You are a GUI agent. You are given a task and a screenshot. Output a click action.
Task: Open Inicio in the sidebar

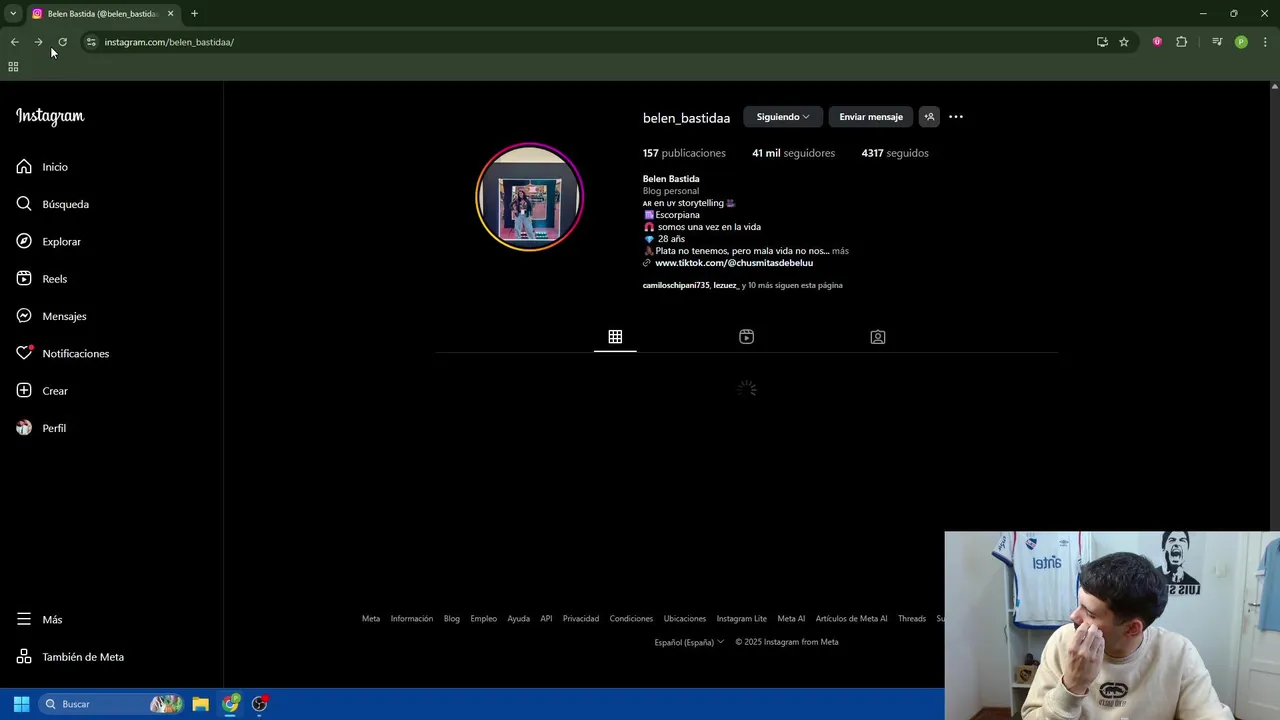coord(55,167)
